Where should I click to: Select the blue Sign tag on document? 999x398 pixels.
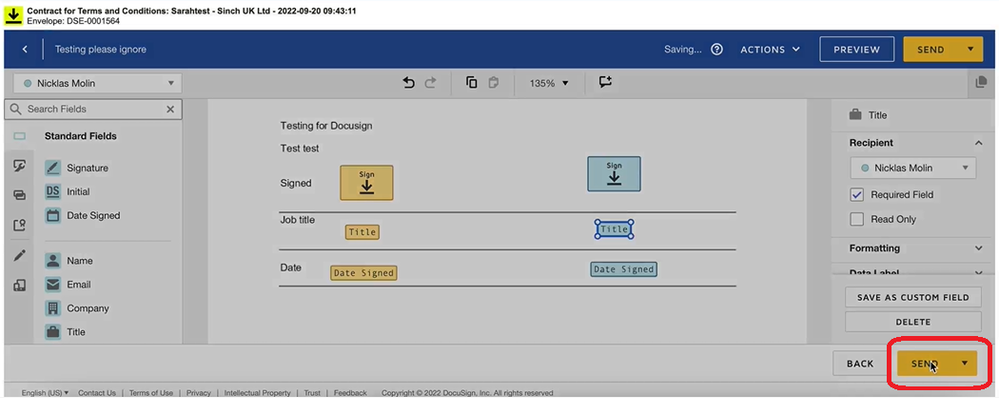point(614,174)
